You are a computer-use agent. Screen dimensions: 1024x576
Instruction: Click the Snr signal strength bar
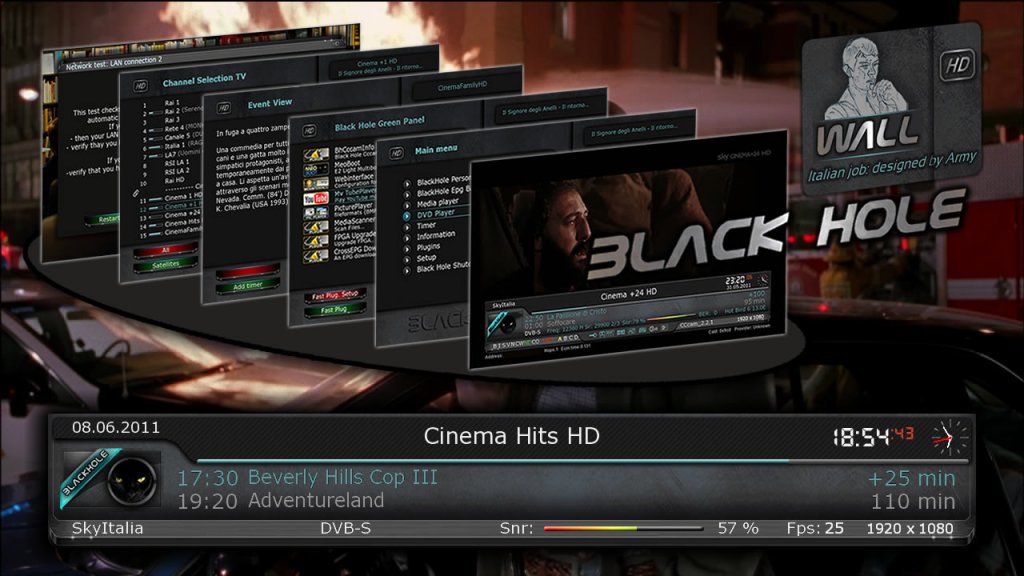623,528
